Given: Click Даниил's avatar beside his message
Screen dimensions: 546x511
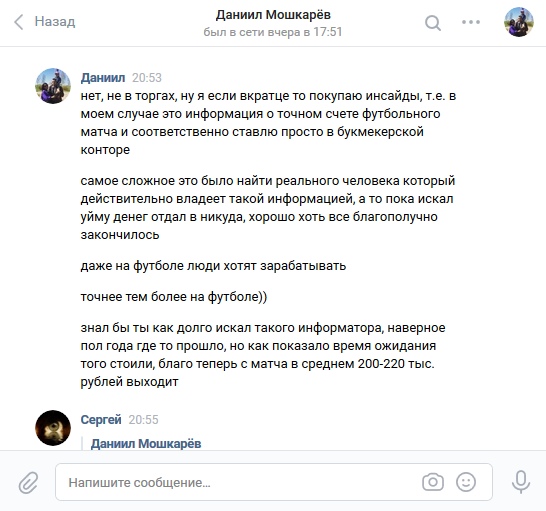Looking at the screenshot, I should [53, 86].
